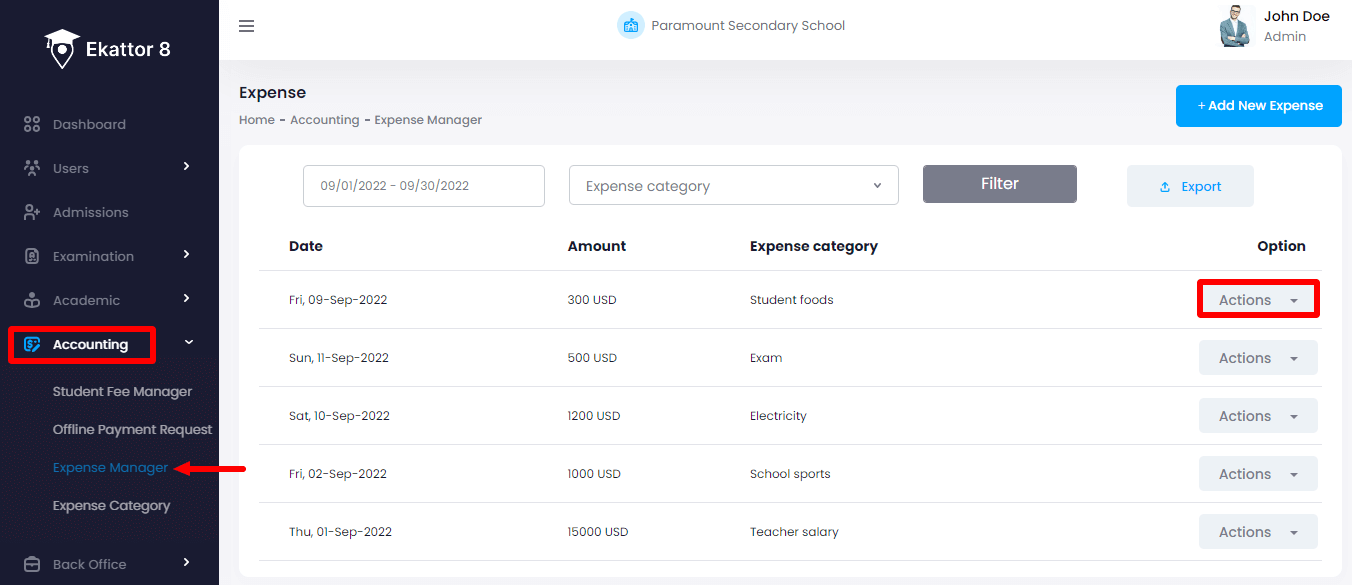Click the Filter button

[999, 184]
